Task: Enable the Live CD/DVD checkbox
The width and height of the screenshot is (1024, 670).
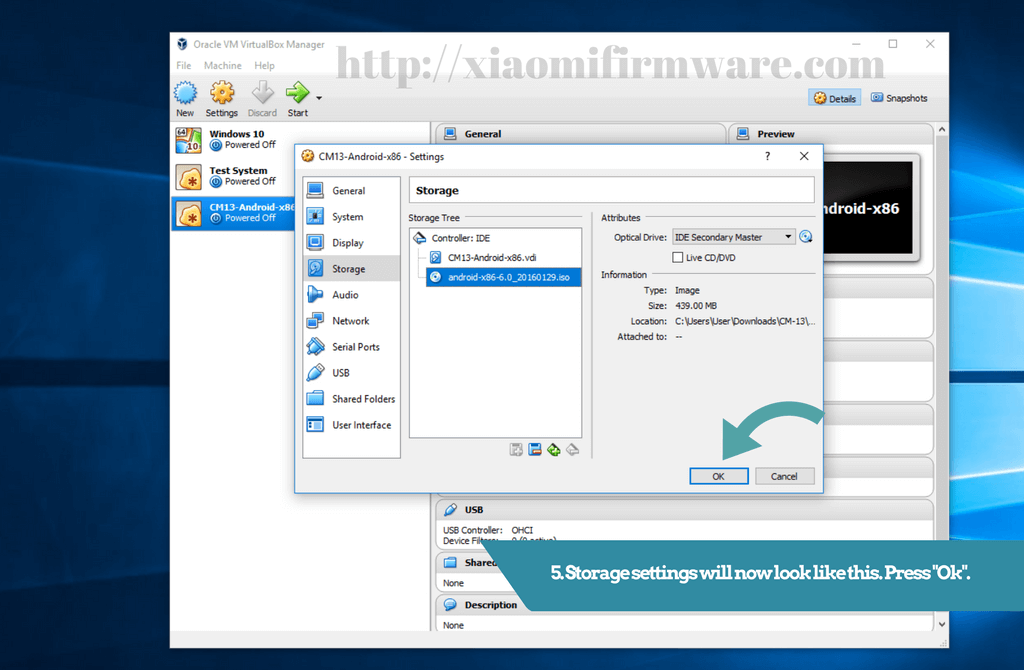Action: (x=678, y=257)
